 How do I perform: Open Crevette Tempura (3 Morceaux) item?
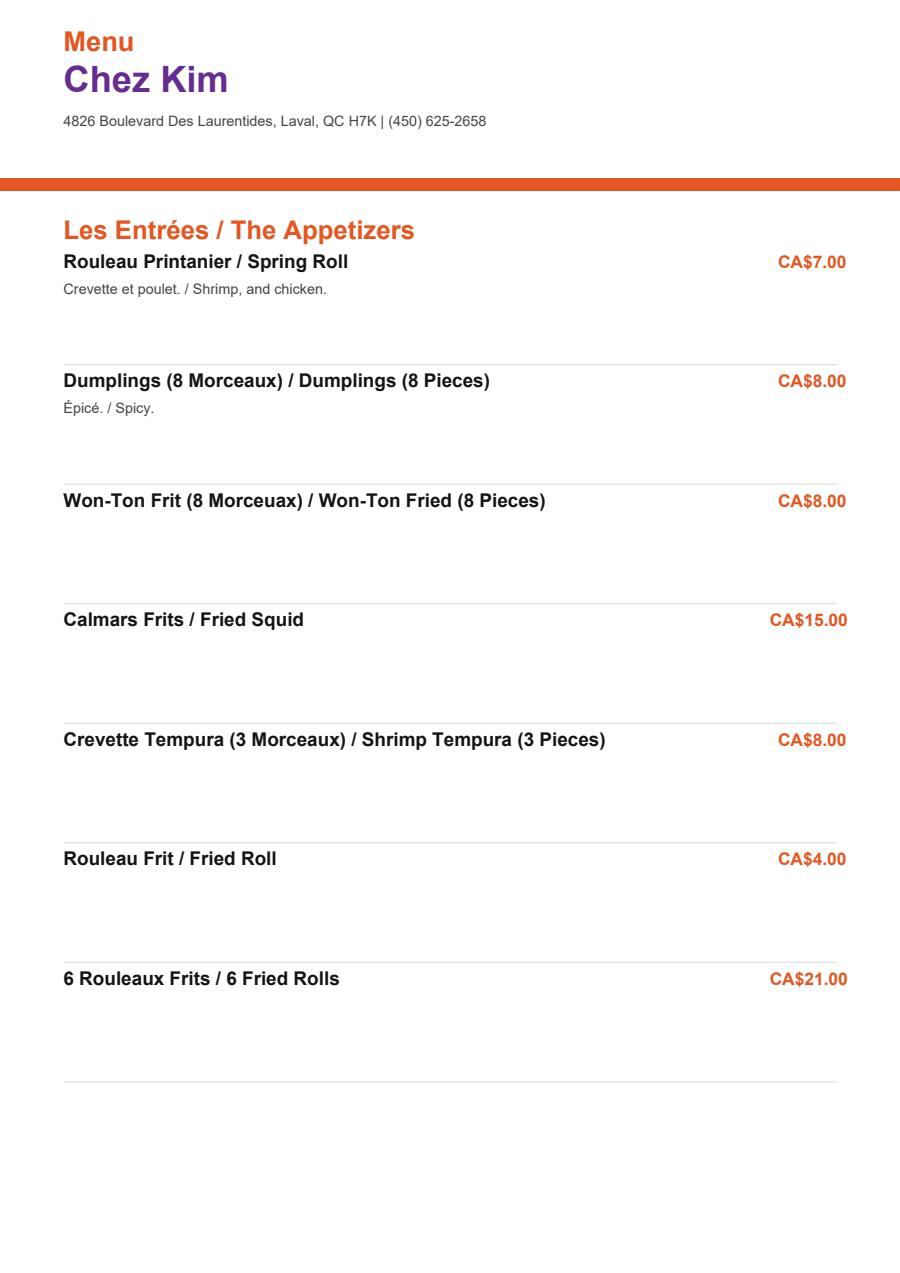(x=335, y=740)
